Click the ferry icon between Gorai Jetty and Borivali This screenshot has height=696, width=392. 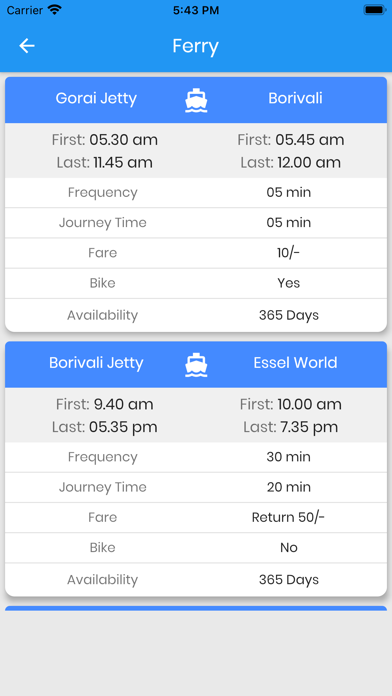pos(196,100)
